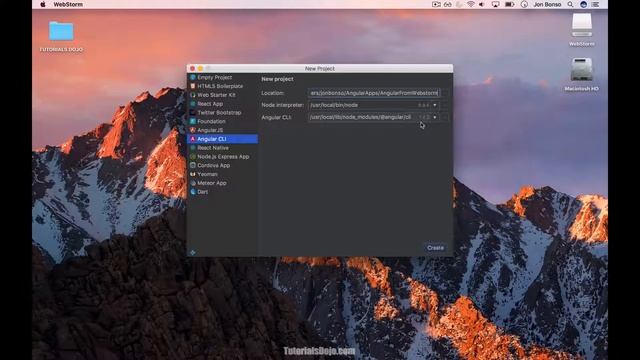Click AirPlay display icon in menu bar
640x360 pixels.
(x=496, y=4)
